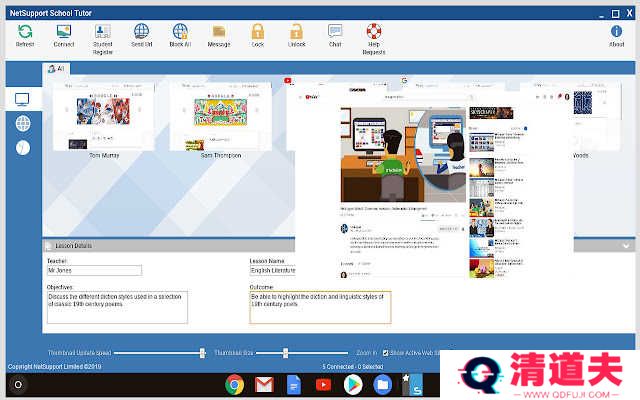Adjust the Thumbnail Update Speed slider
Viewport: 640px width, 400px height.
click(x=202, y=353)
